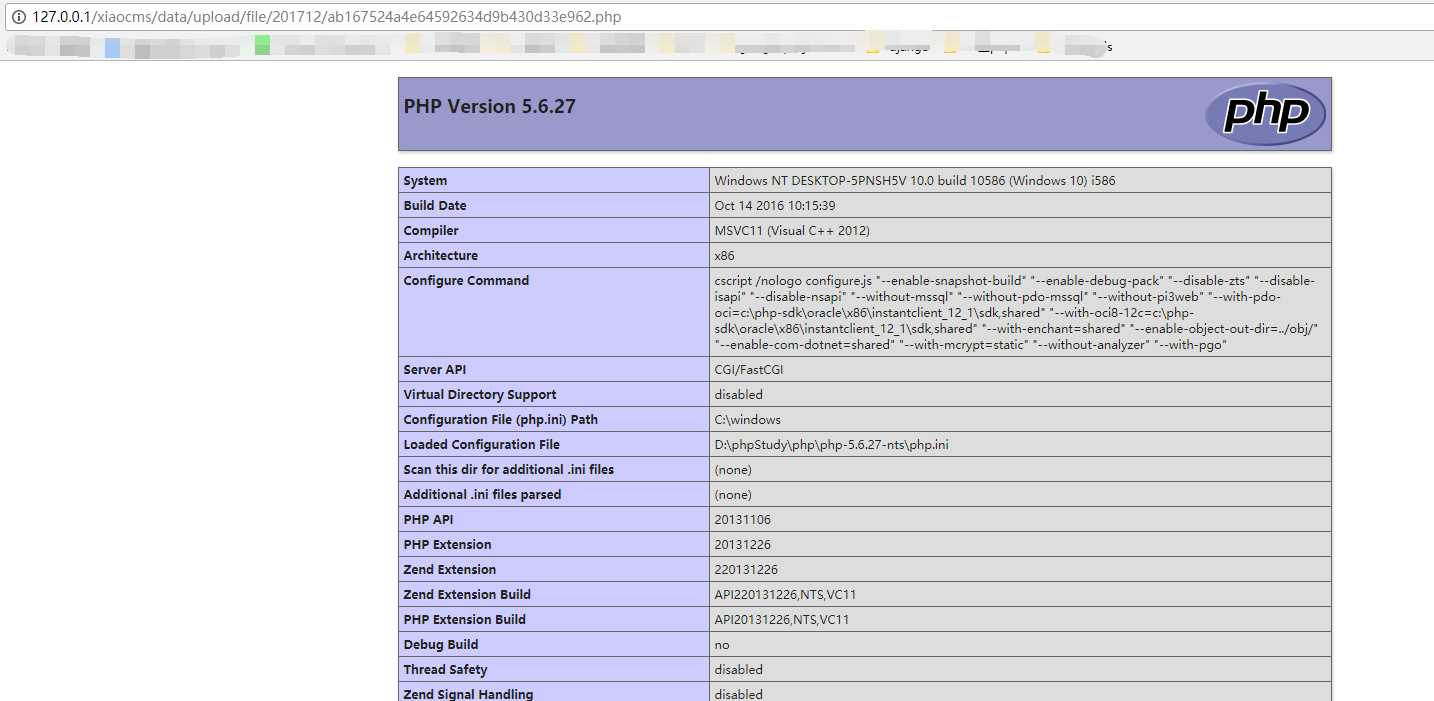
Task: Select the "Loaded Configuration File" label
Action: (481, 445)
